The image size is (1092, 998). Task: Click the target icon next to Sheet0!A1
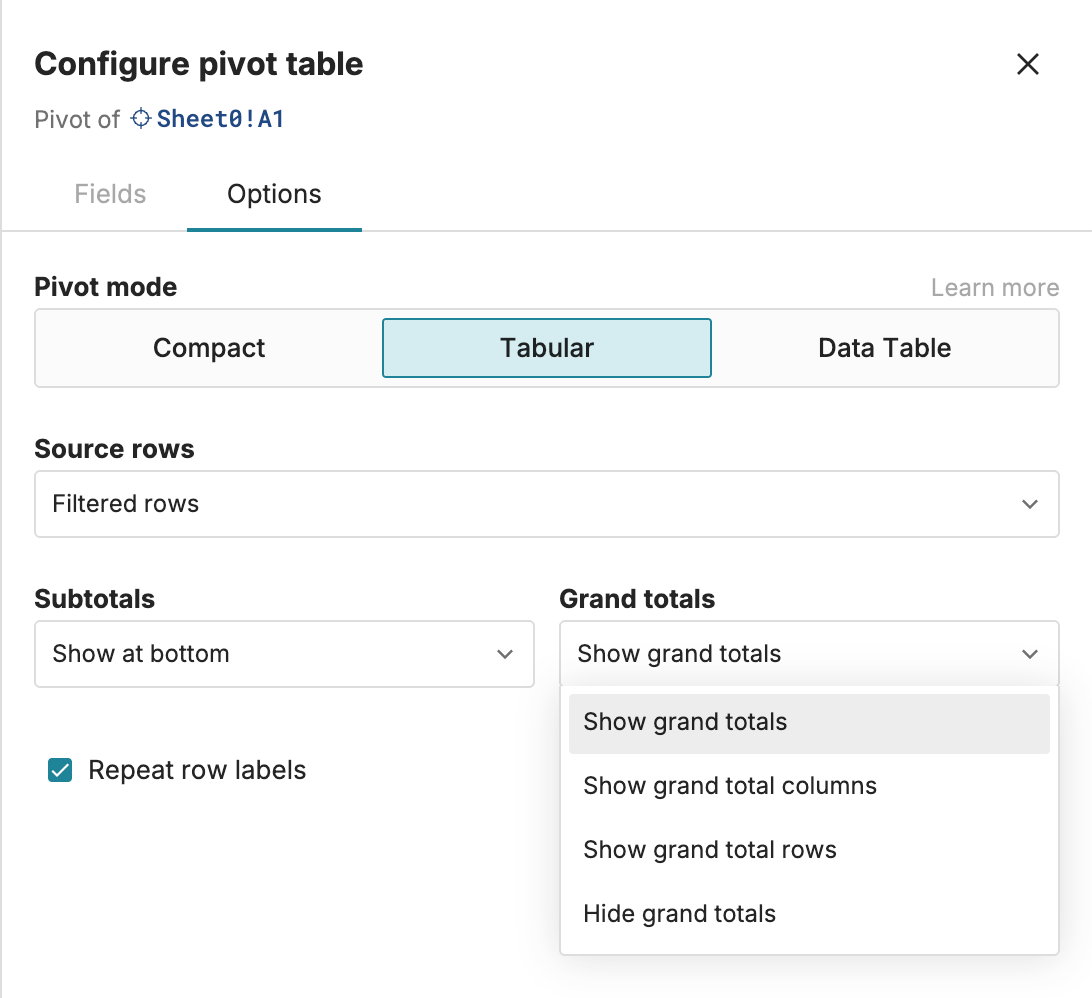pos(141,118)
